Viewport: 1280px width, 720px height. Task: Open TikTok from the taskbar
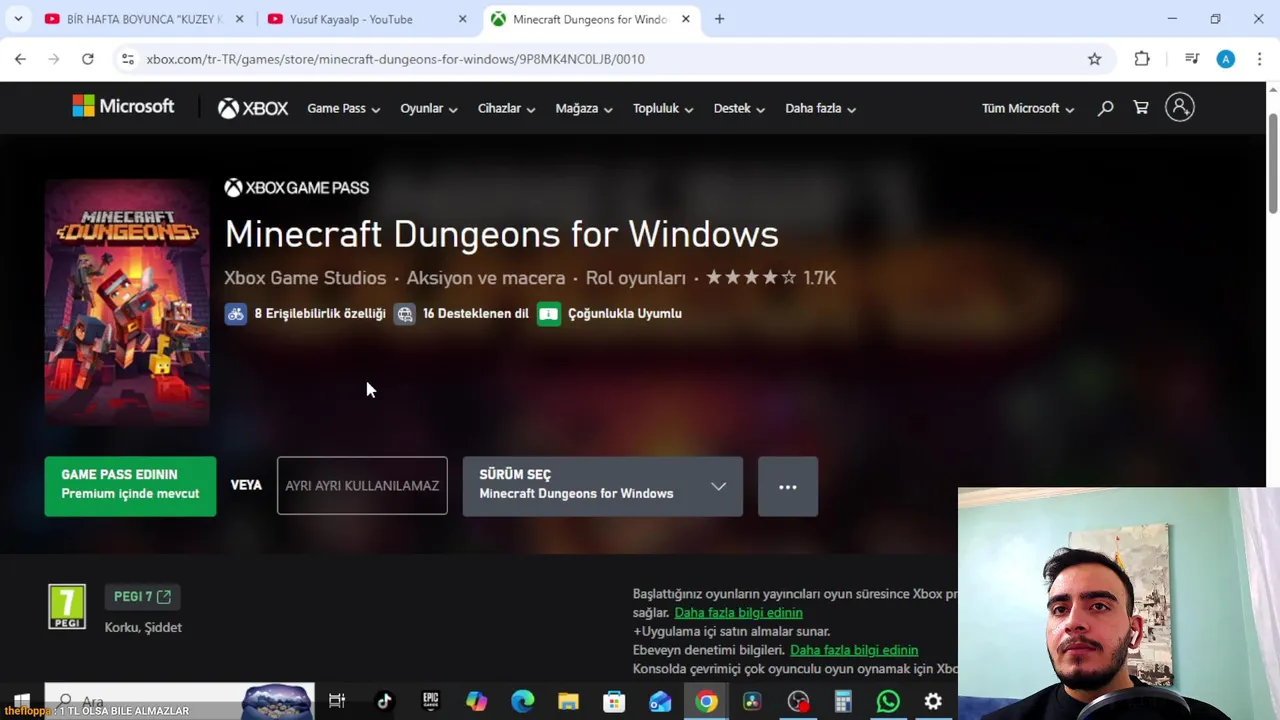(383, 701)
